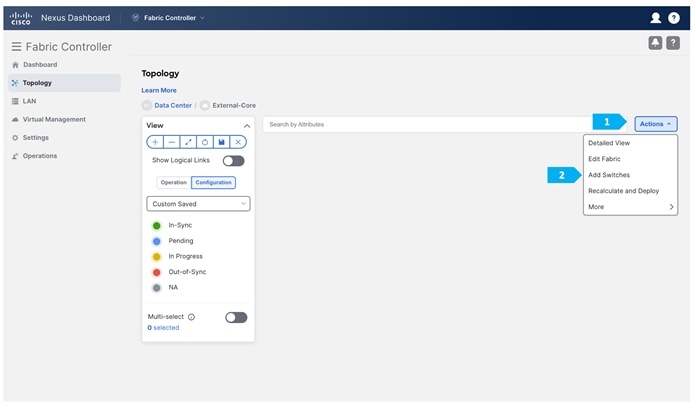Click the X icon in view toolbar

pyautogui.click(x=238, y=142)
